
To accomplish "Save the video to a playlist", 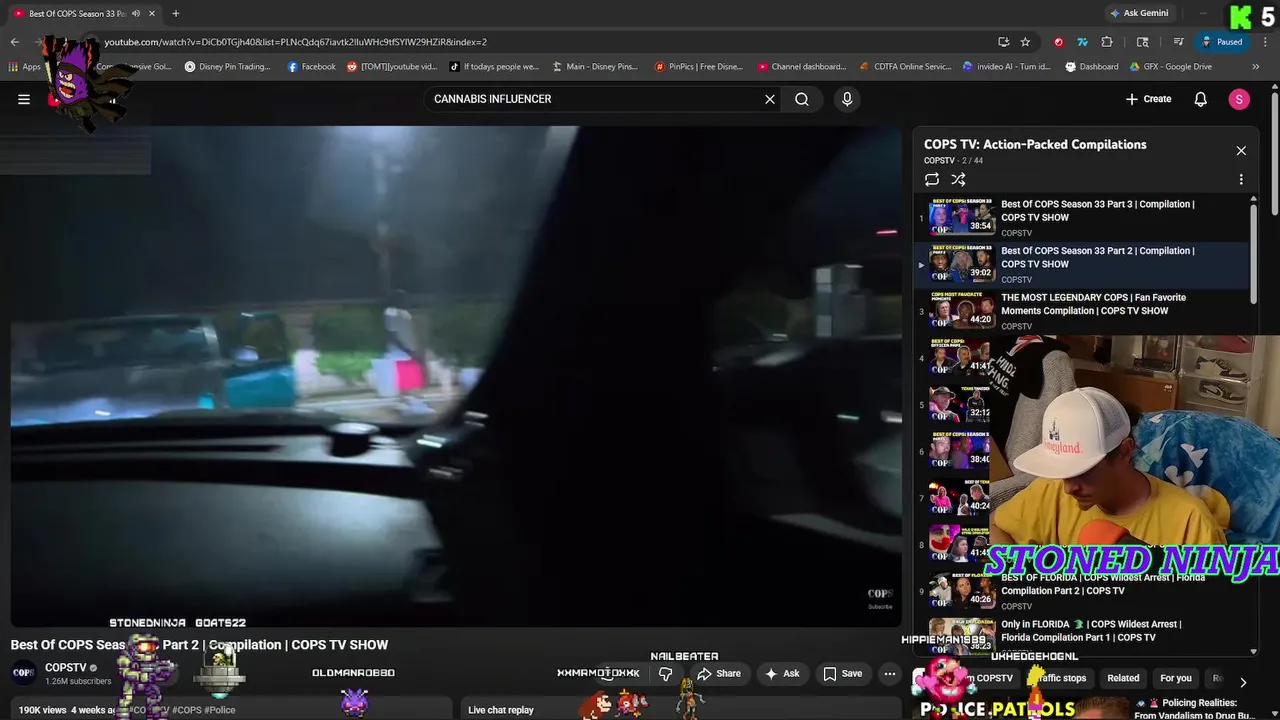I will [842, 674].
